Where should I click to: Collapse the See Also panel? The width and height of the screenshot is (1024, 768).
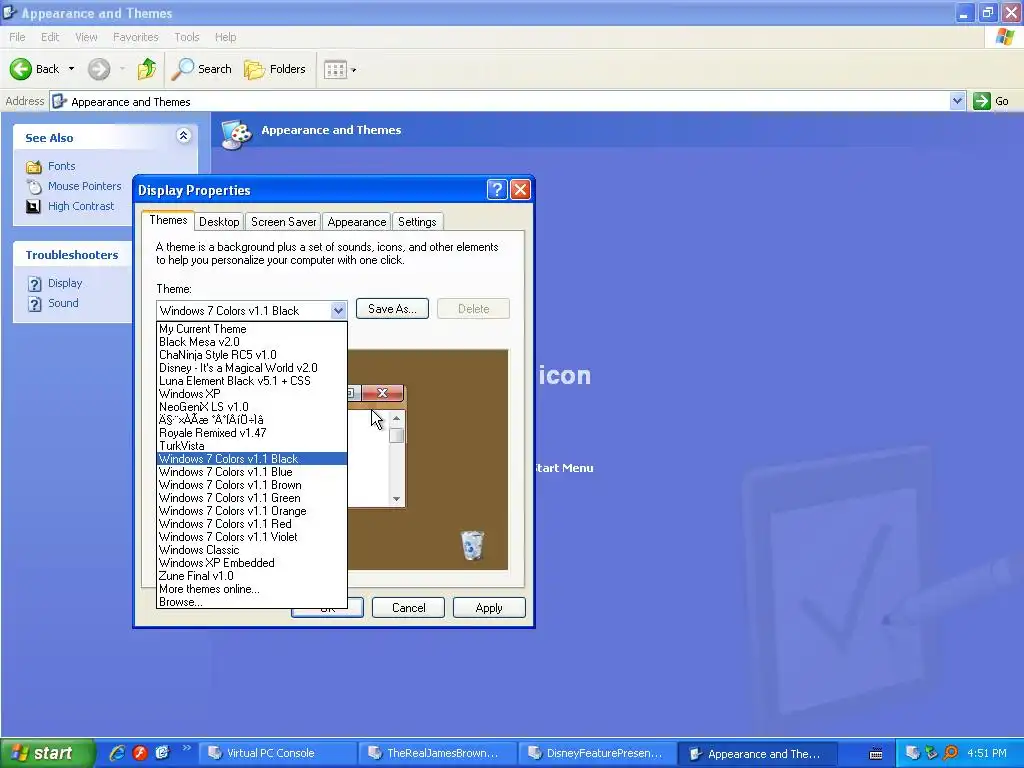[x=184, y=136]
